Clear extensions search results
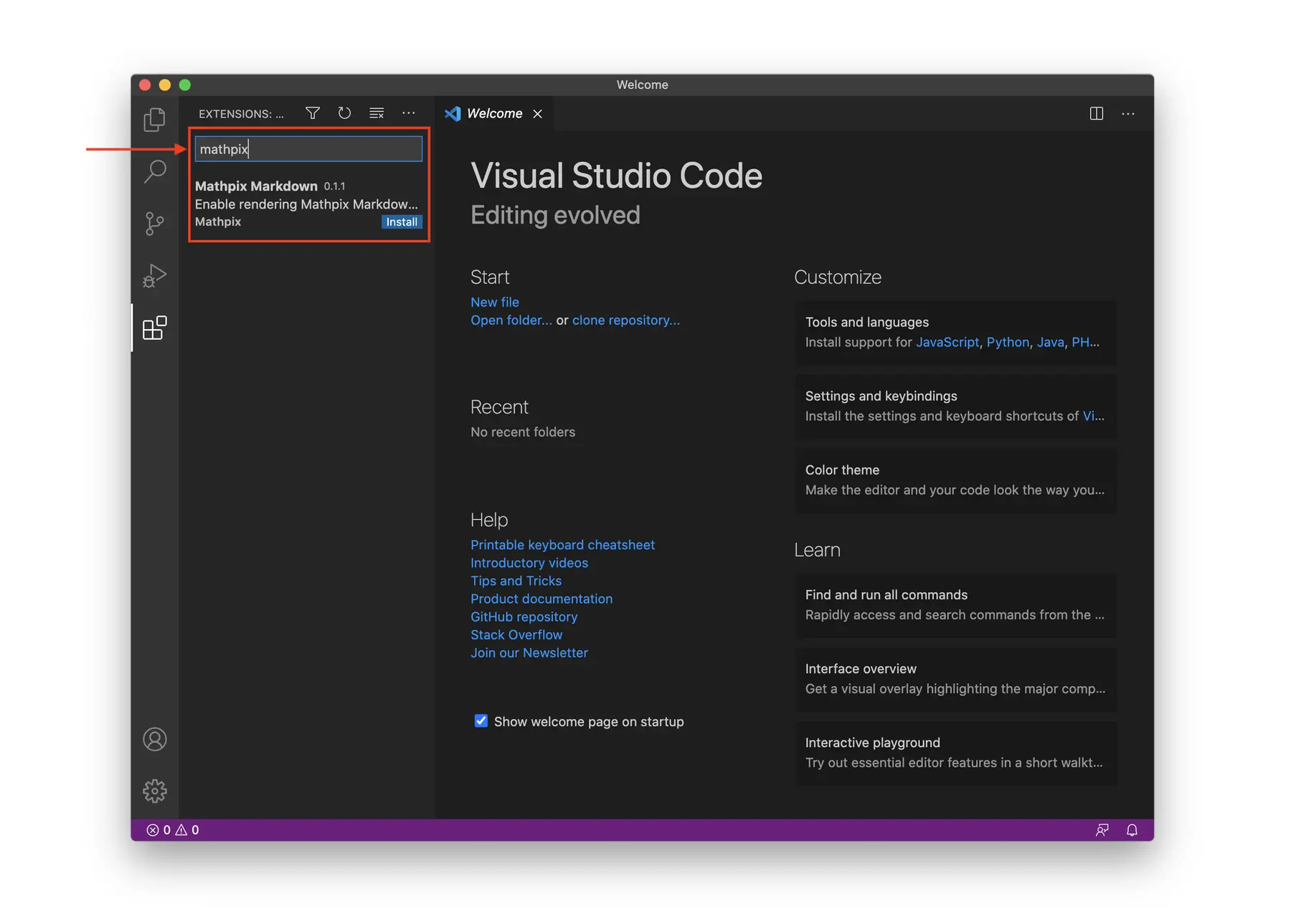Screen dimensions: 1291x924 tap(377, 113)
